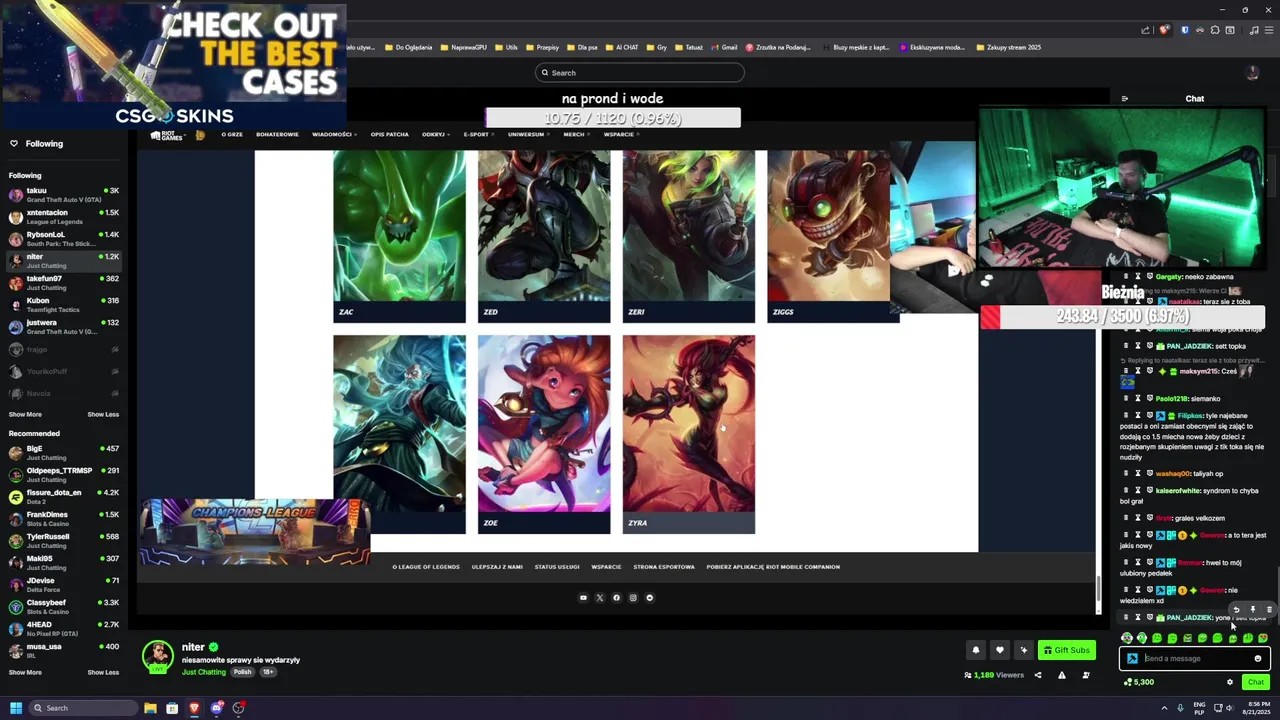The height and width of the screenshot is (720, 1280).
Task: Expand ODKRYJ dropdown in streamed LoL page
Action: click(435, 134)
